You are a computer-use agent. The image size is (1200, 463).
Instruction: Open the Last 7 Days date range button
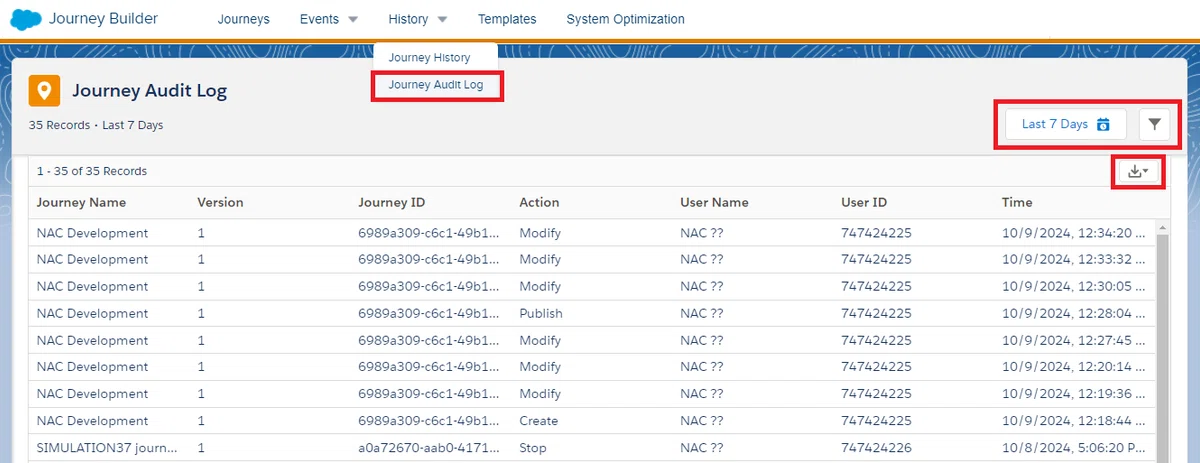tap(1066, 124)
